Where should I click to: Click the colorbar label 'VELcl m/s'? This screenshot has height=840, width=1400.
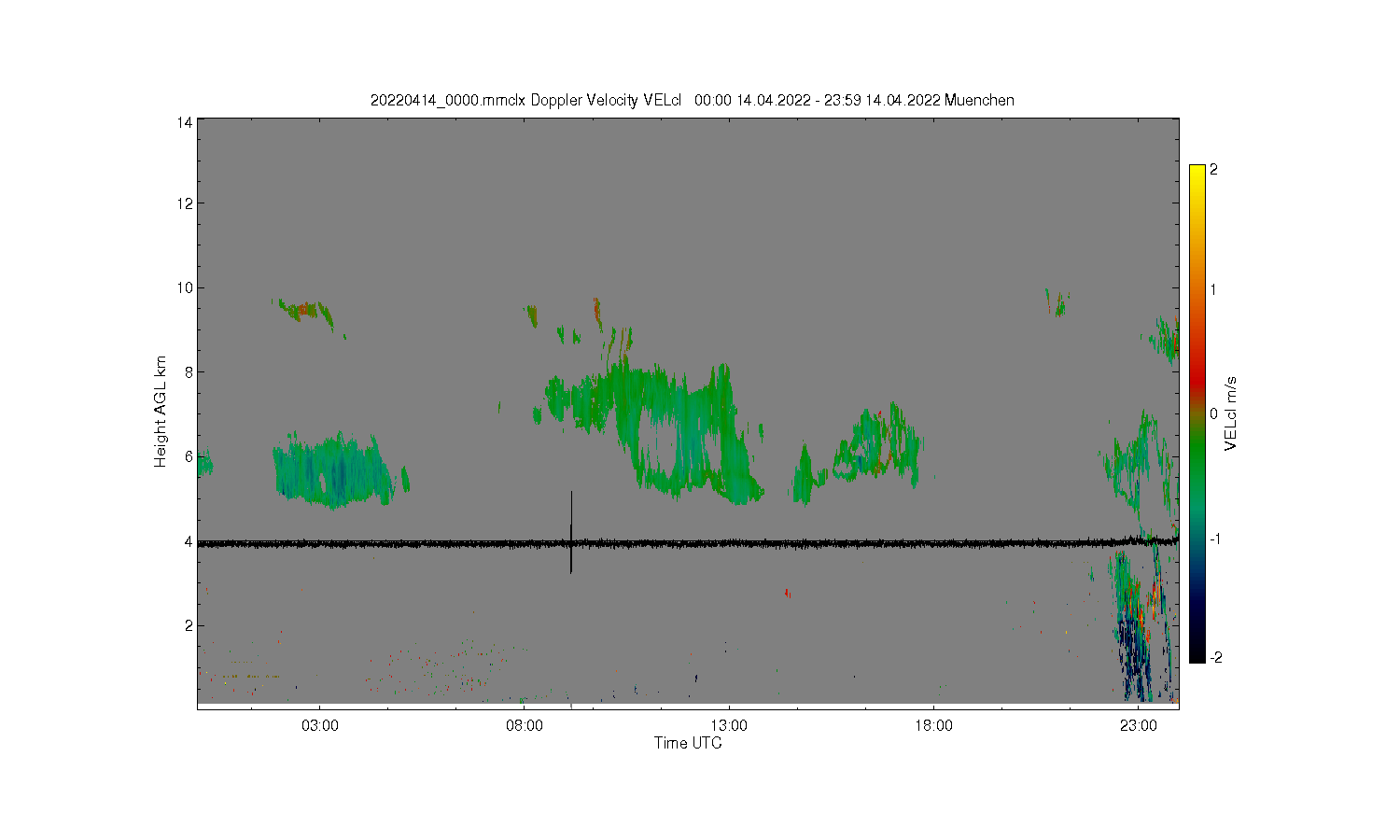[1231, 413]
